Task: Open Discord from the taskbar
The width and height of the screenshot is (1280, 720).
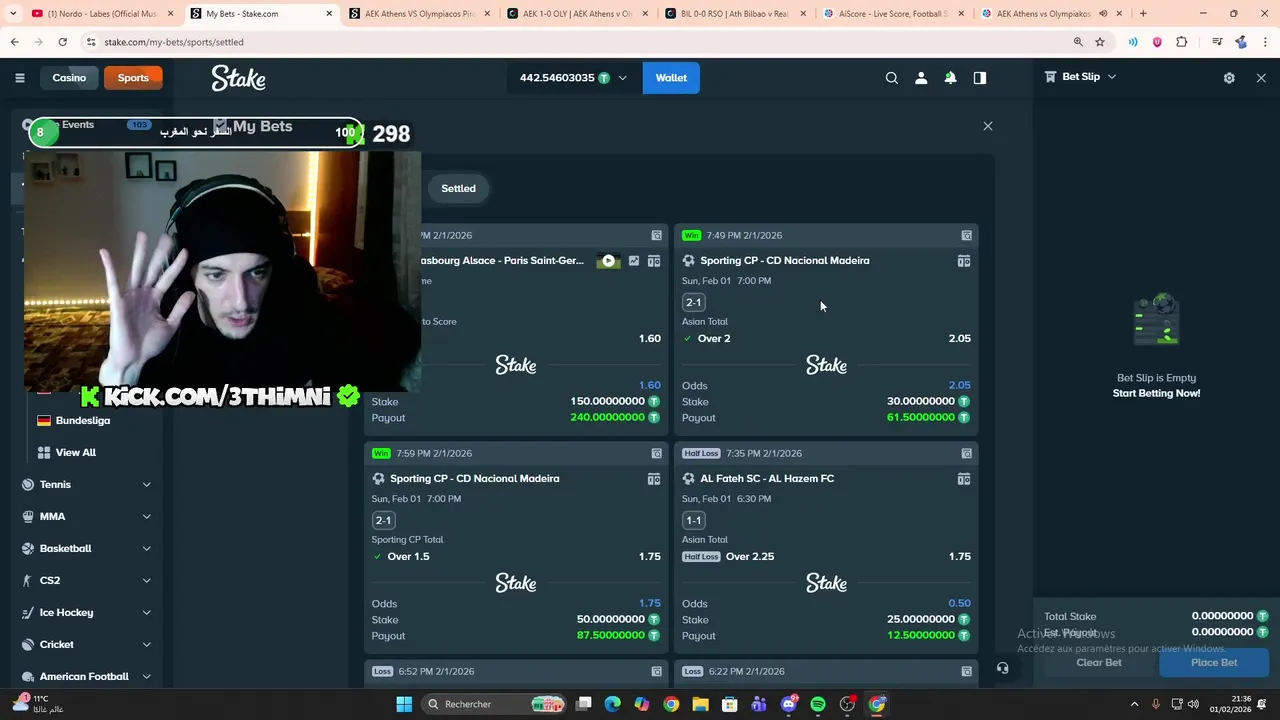Action: [x=789, y=704]
